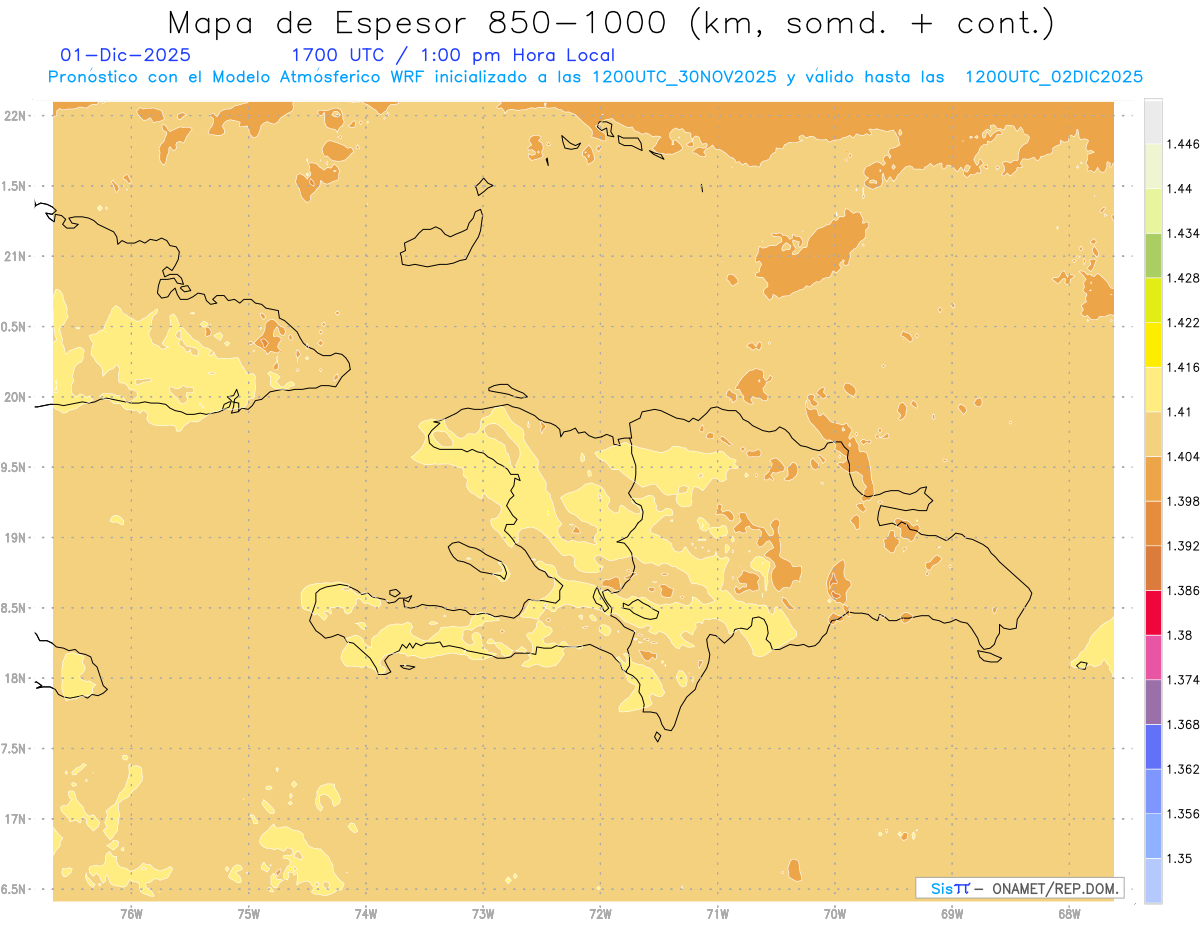Click the longitude label '68W'

(1069, 914)
